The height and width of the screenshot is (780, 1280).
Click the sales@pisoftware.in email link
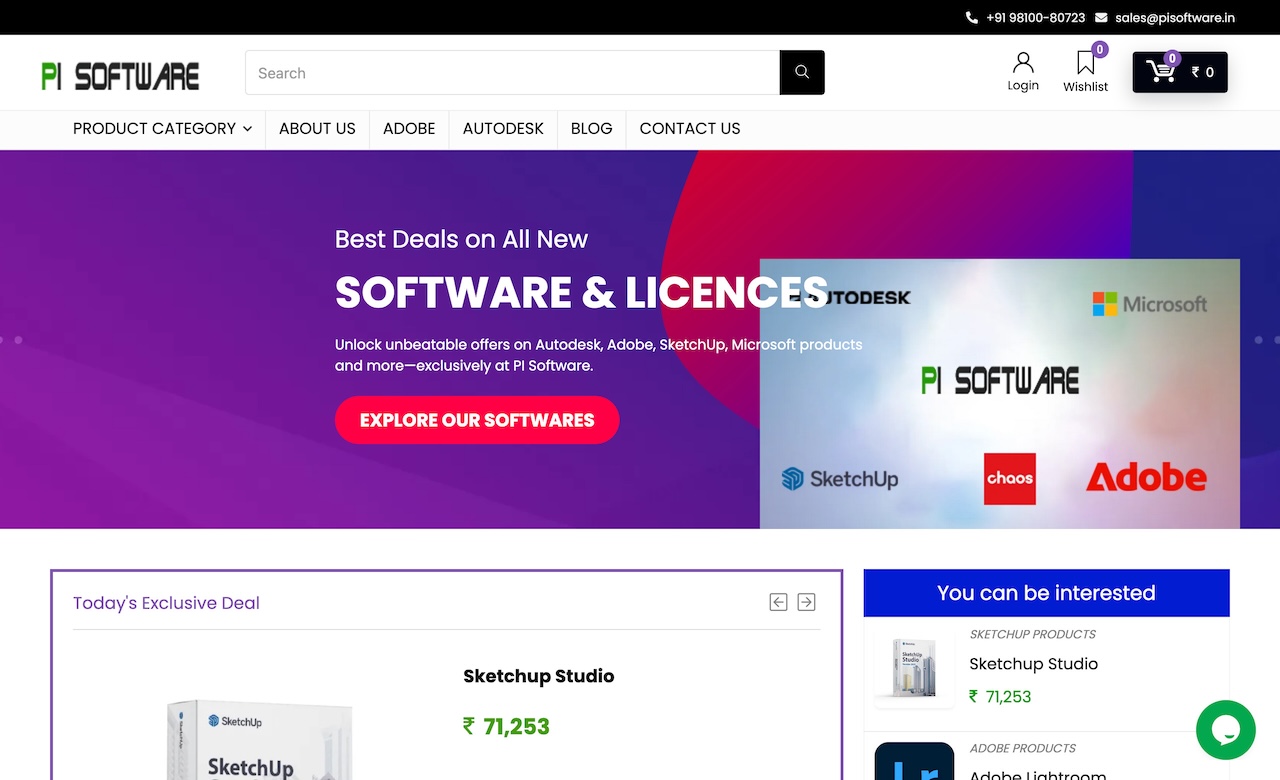[1175, 18]
